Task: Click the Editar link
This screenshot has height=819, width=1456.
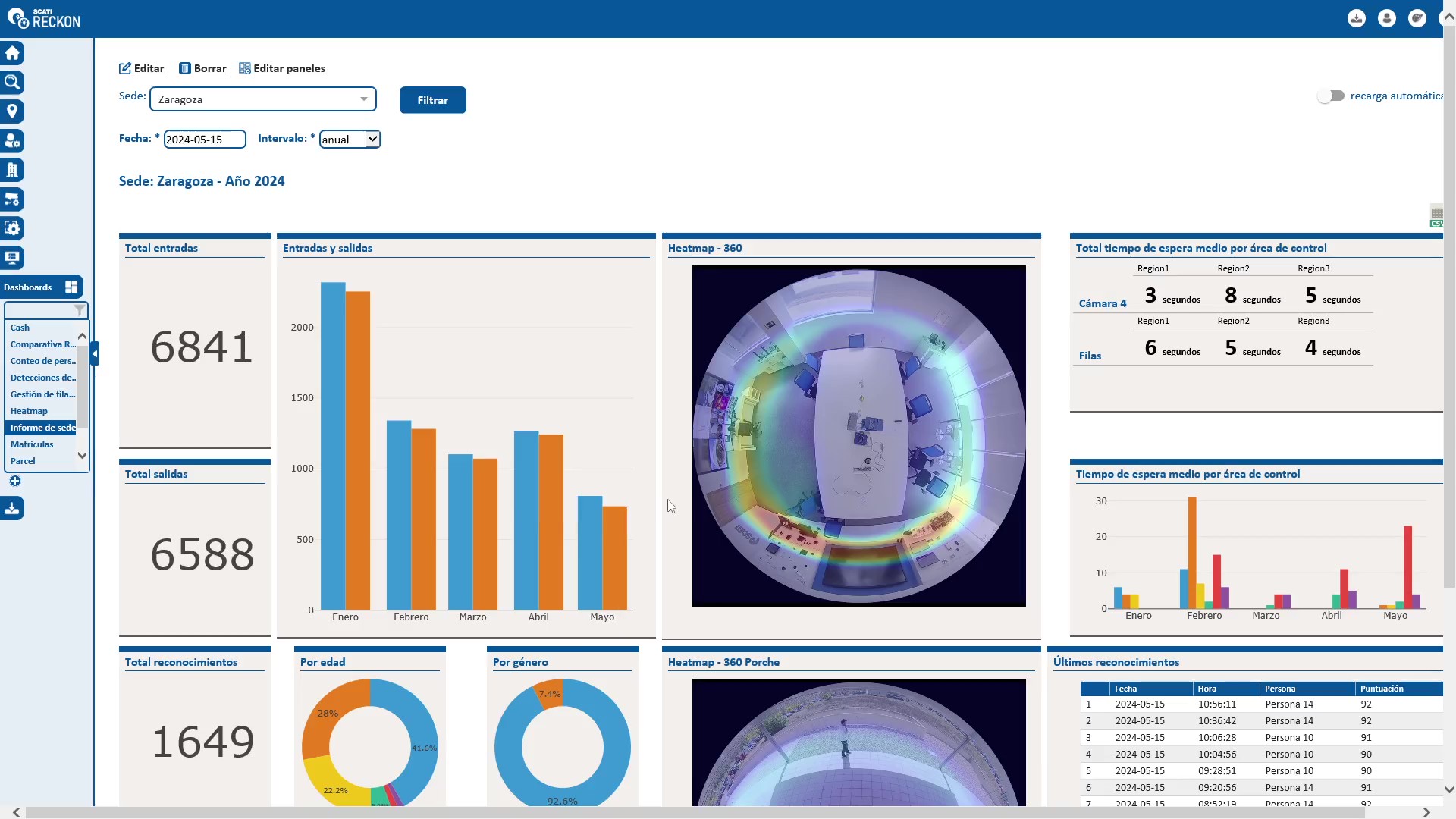Action: [x=149, y=68]
